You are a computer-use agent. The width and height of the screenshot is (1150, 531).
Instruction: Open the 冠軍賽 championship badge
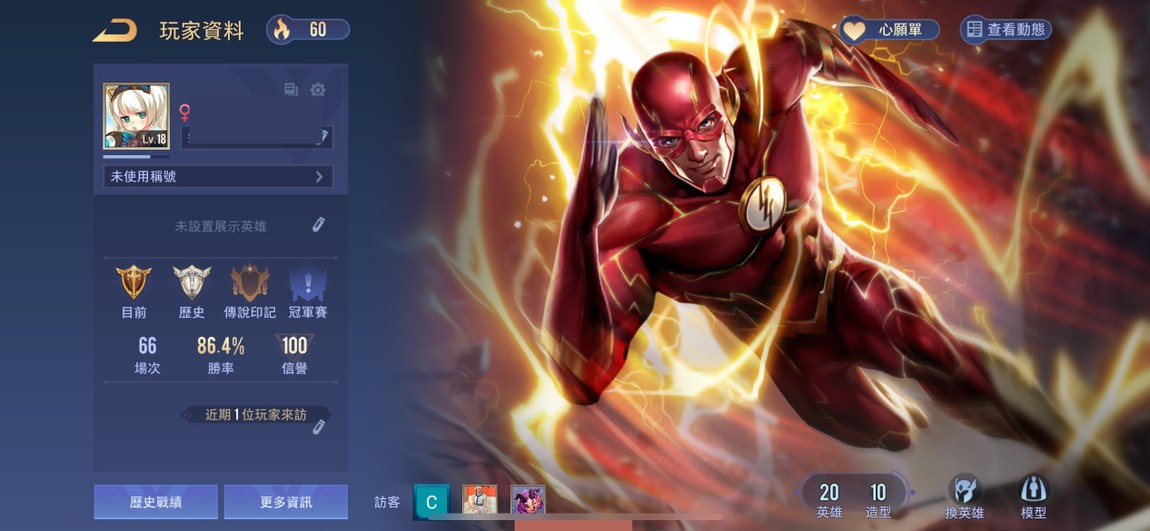tap(307, 292)
